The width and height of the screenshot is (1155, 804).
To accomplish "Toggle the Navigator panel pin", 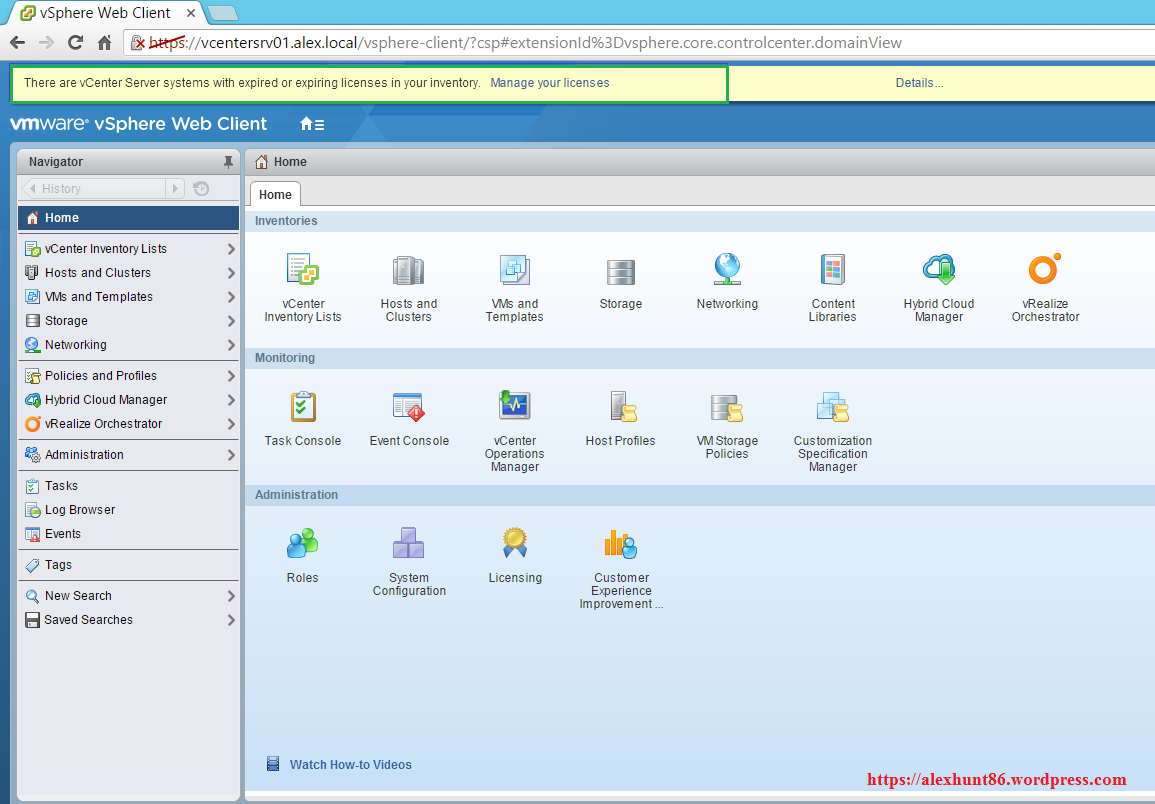I will [228, 162].
